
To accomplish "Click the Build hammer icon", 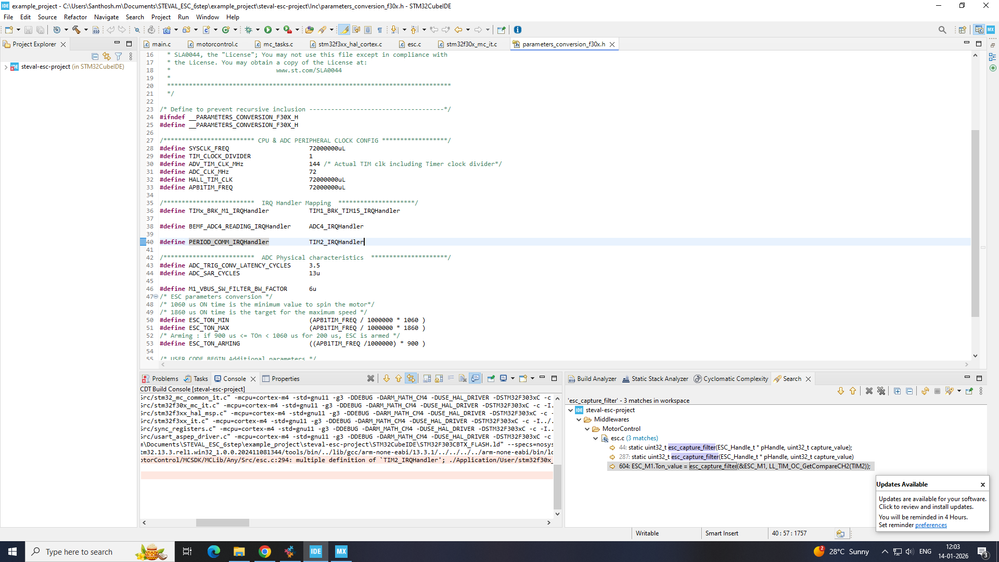I will pos(76,30).
